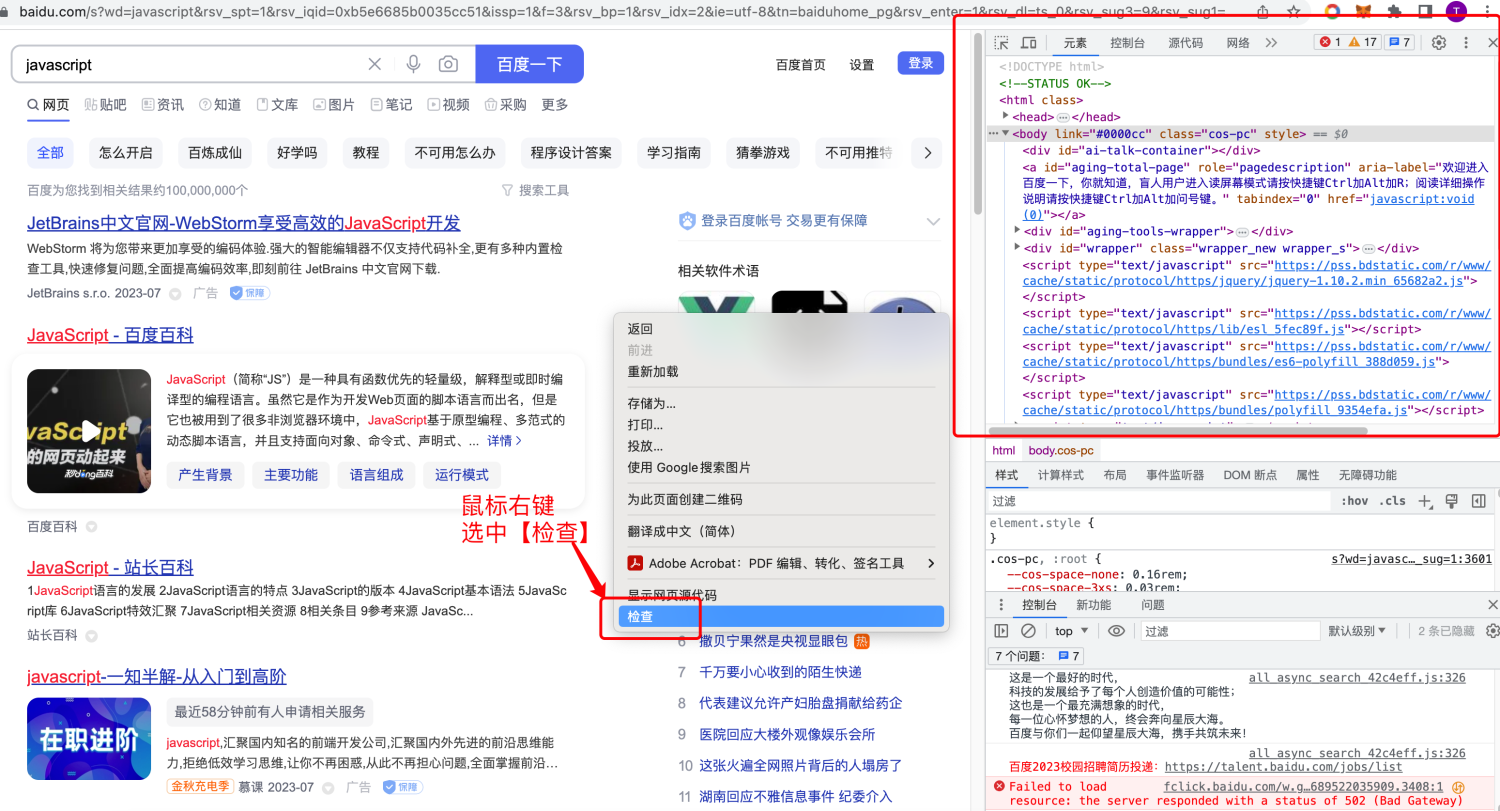Switch to the 源代码 DevTools tab
This screenshot has width=1500, height=811.
pyautogui.click(x=1186, y=43)
